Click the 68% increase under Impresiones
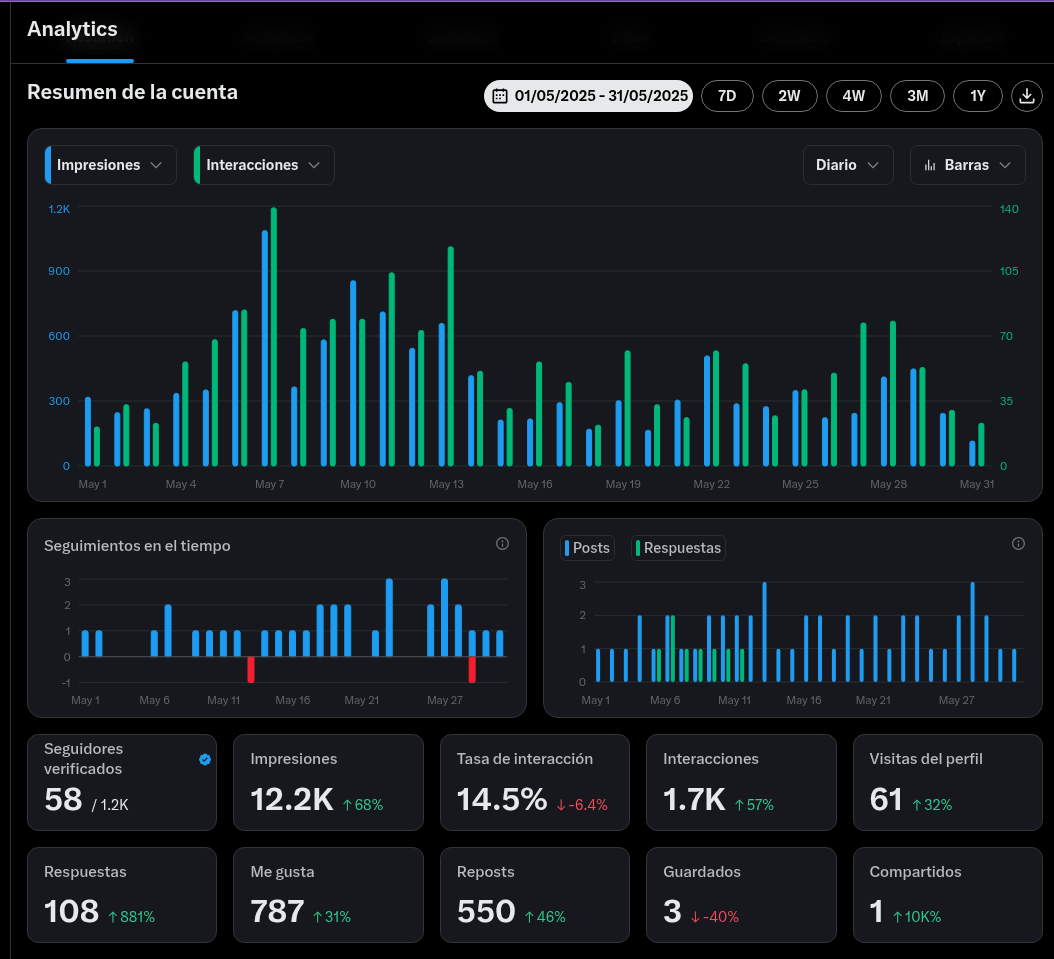The height and width of the screenshot is (959, 1054). pyautogui.click(x=363, y=804)
